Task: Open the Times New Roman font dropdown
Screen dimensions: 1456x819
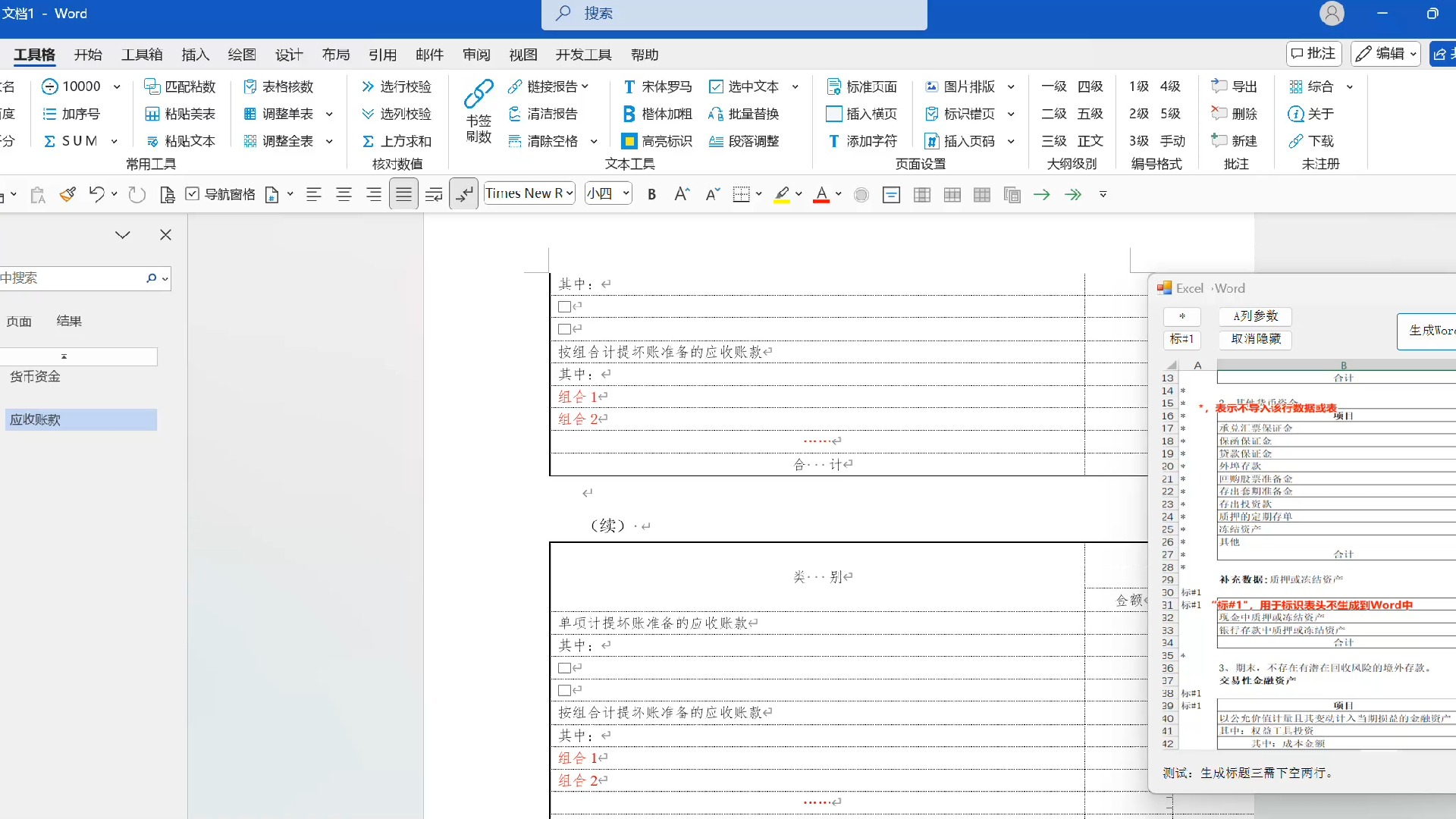Action: (570, 194)
